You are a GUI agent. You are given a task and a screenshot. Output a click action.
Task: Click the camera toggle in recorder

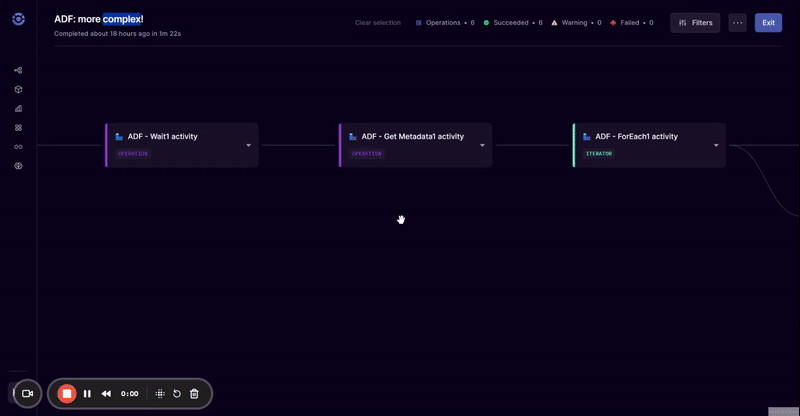[x=28, y=394]
